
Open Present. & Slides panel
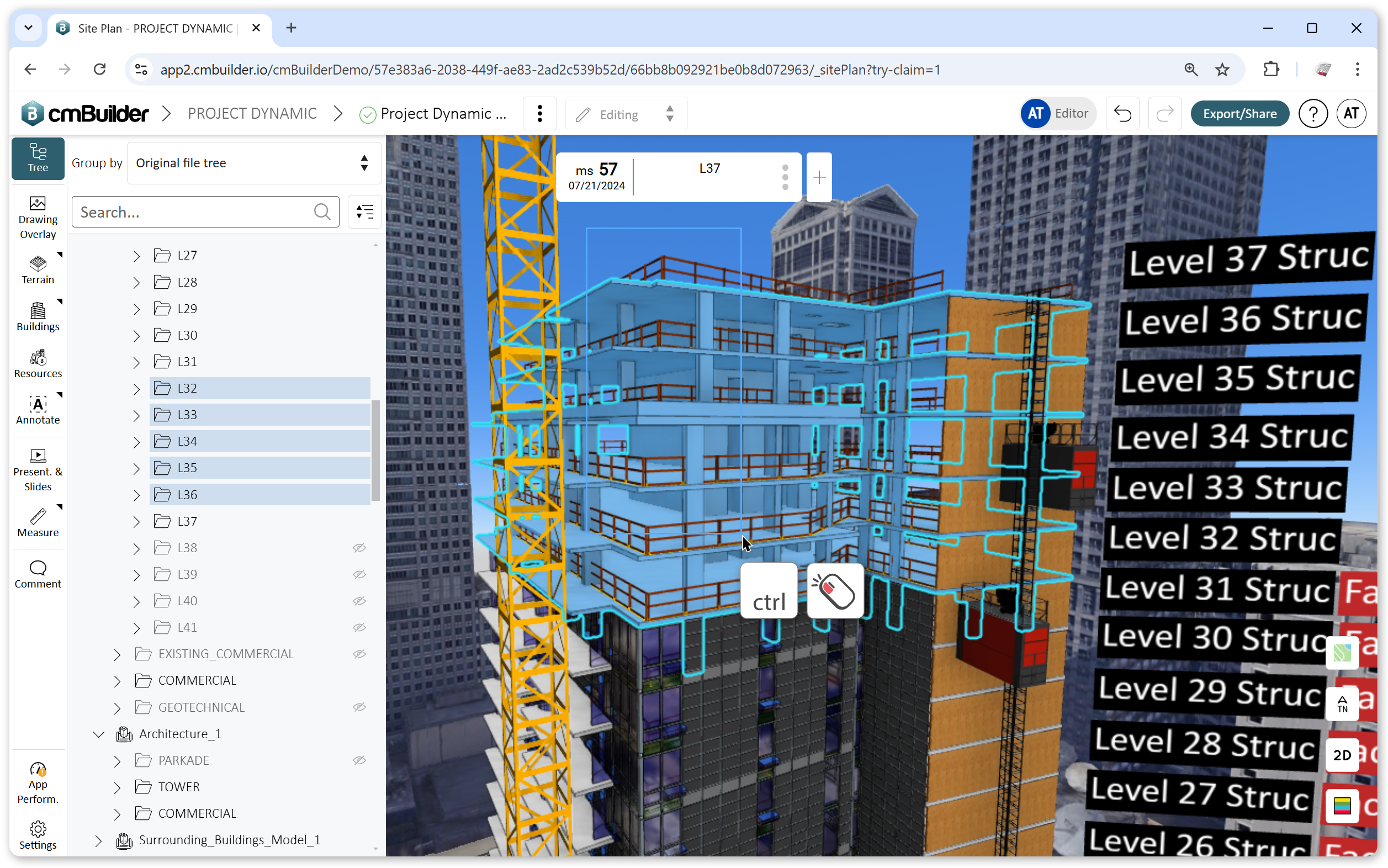38,469
